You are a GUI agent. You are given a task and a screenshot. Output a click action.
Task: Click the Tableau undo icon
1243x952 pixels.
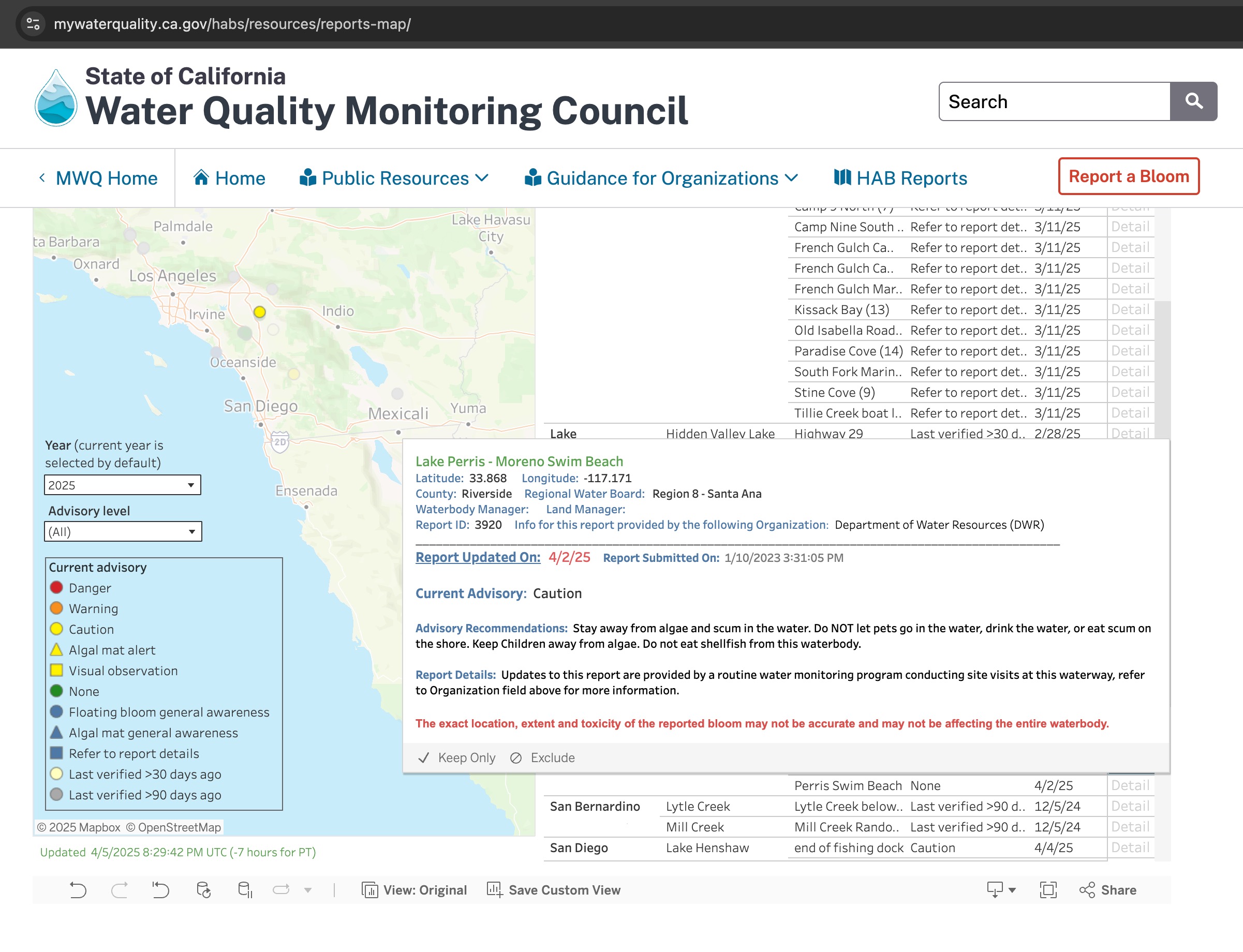(78, 890)
